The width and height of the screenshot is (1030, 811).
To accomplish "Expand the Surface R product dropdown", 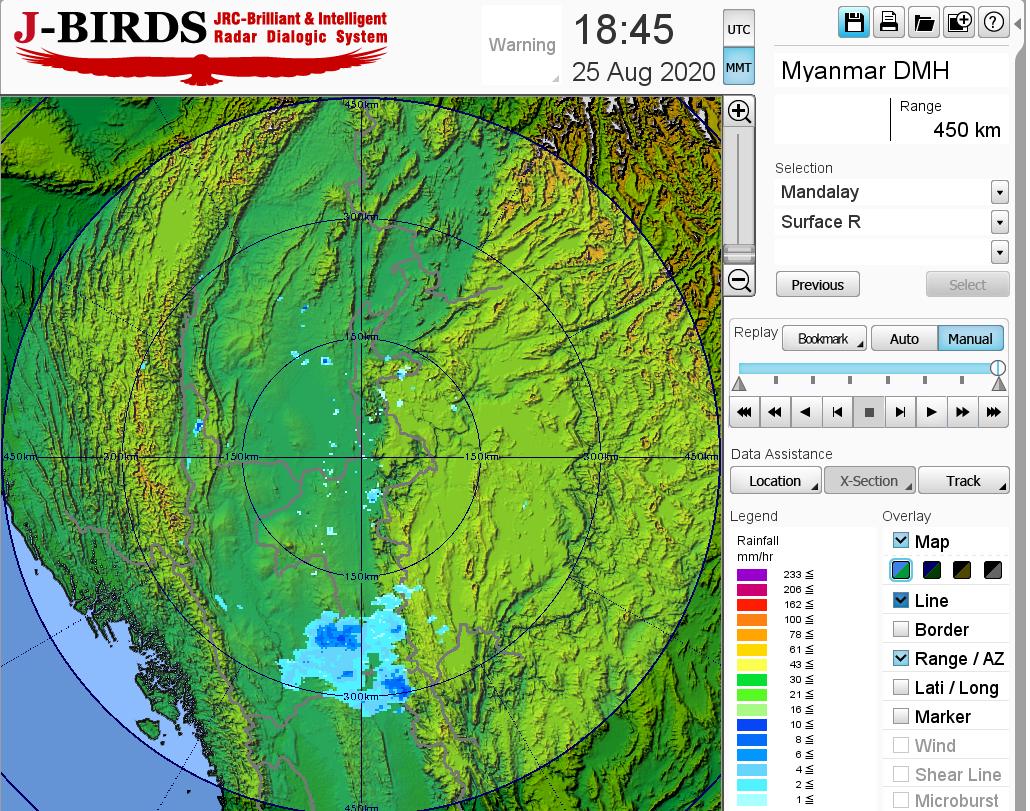I will tap(999, 222).
